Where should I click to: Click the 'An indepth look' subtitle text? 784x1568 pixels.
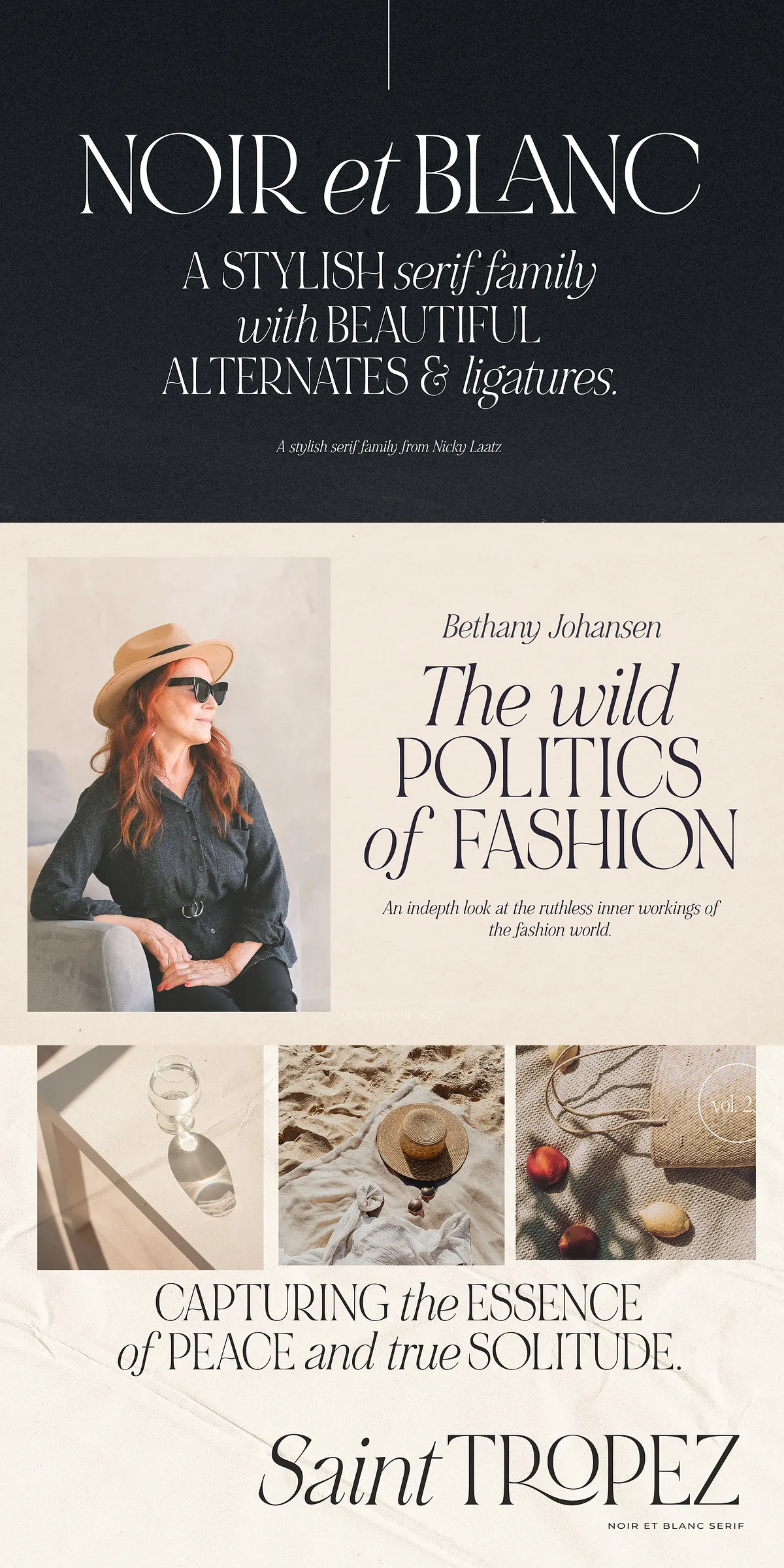point(551,919)
